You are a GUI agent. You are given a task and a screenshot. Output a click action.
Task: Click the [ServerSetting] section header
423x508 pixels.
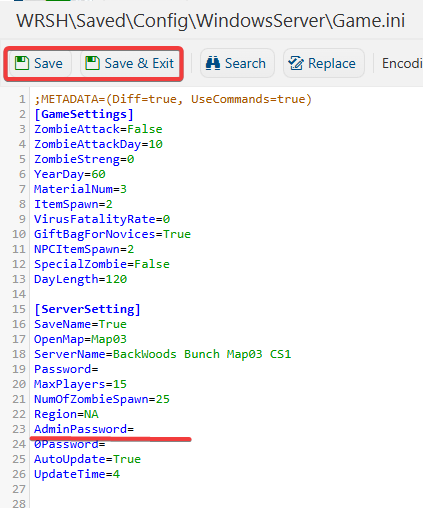(87, 309)
